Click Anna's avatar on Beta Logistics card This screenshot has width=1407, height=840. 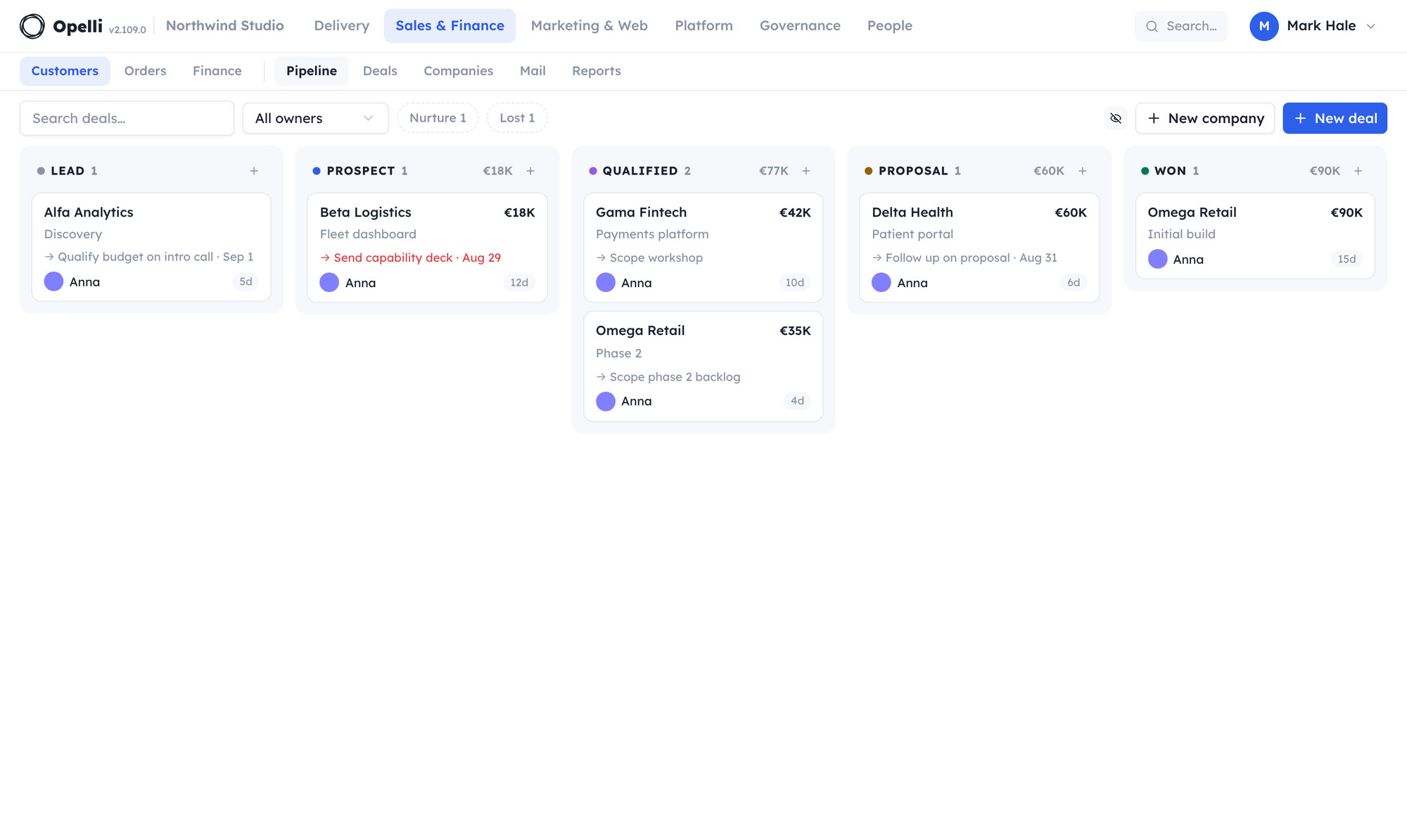click(329, 282)
